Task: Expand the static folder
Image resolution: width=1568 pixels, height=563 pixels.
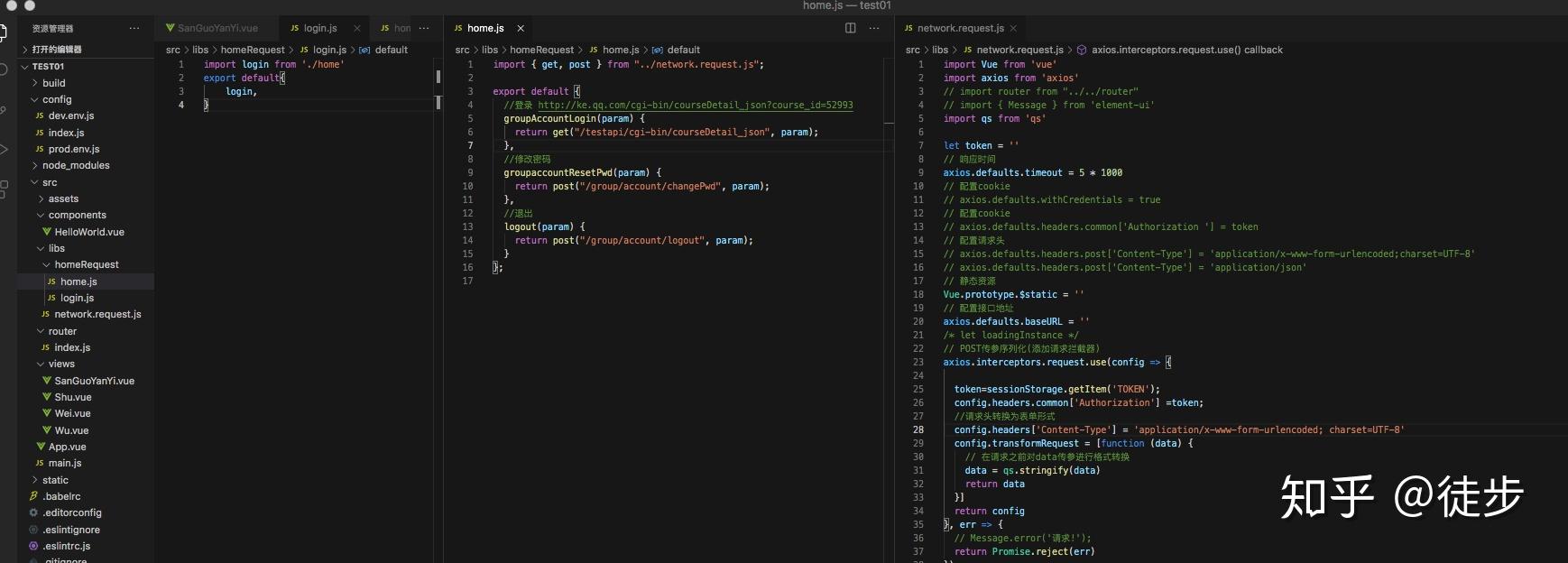Action: (x=35, y=480)
